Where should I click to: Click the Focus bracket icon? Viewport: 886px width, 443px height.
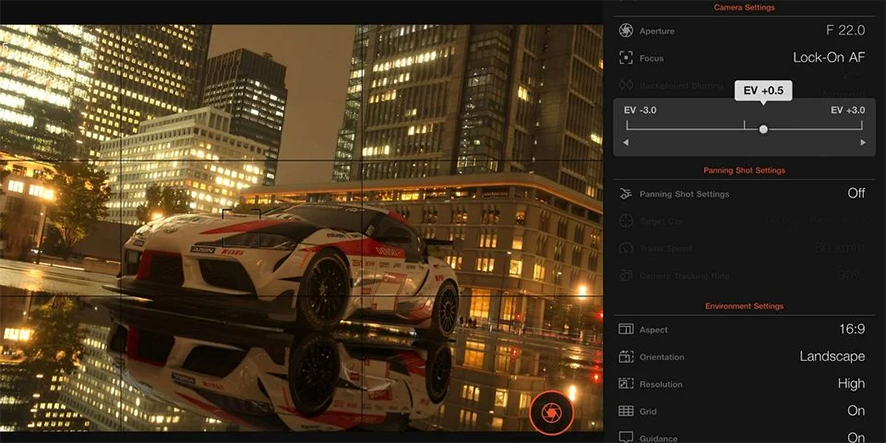point(626,58)
